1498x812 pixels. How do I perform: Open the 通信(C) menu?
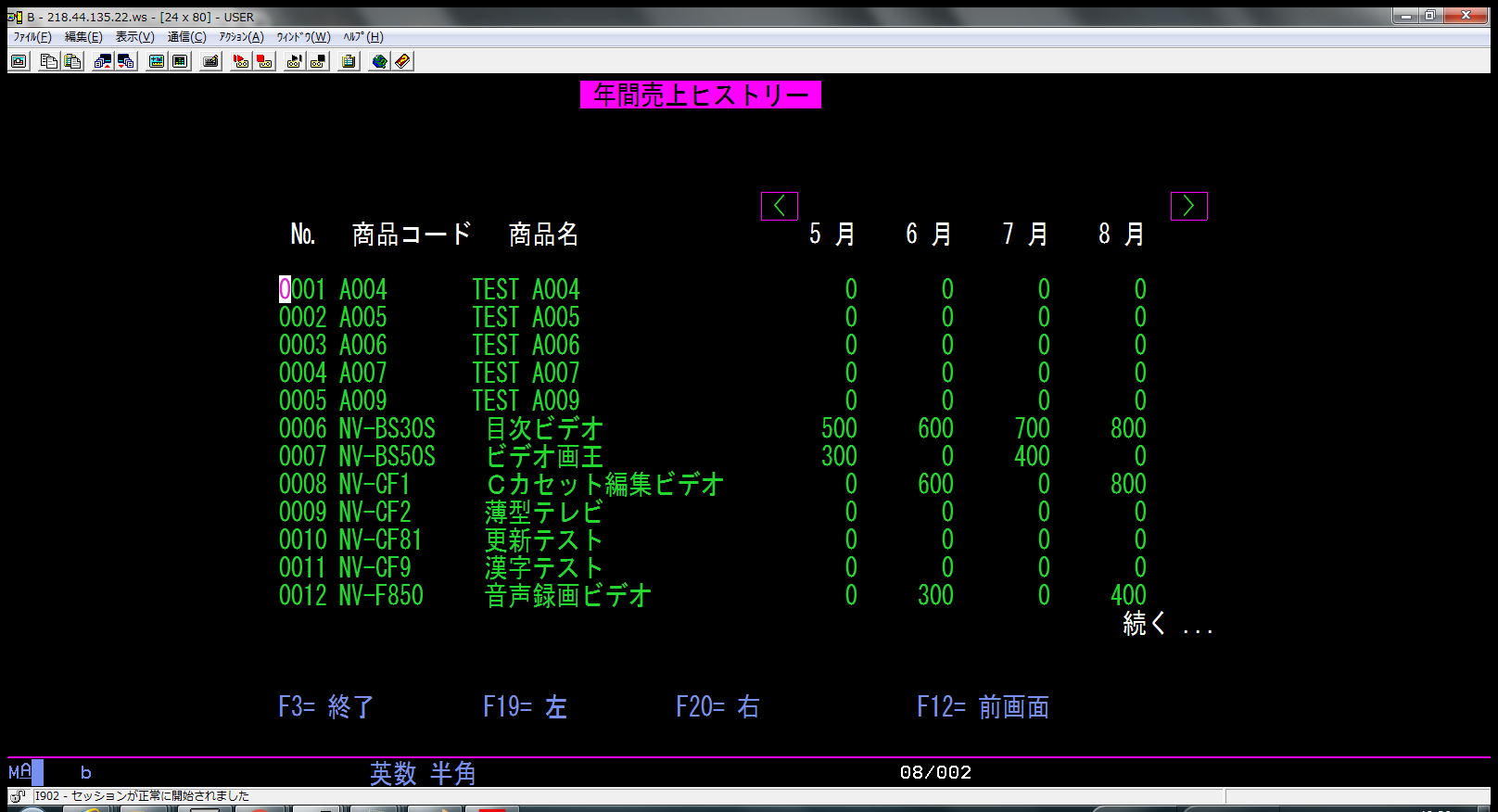click(x=186, y=37)
